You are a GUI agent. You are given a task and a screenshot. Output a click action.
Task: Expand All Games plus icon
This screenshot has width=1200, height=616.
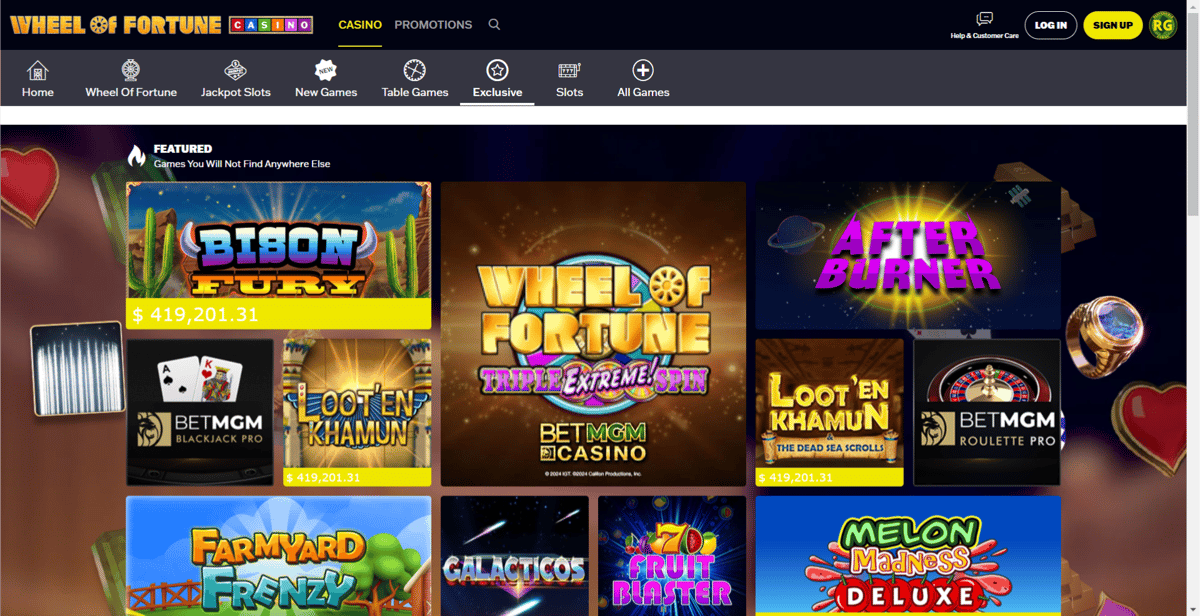[643, 71]
